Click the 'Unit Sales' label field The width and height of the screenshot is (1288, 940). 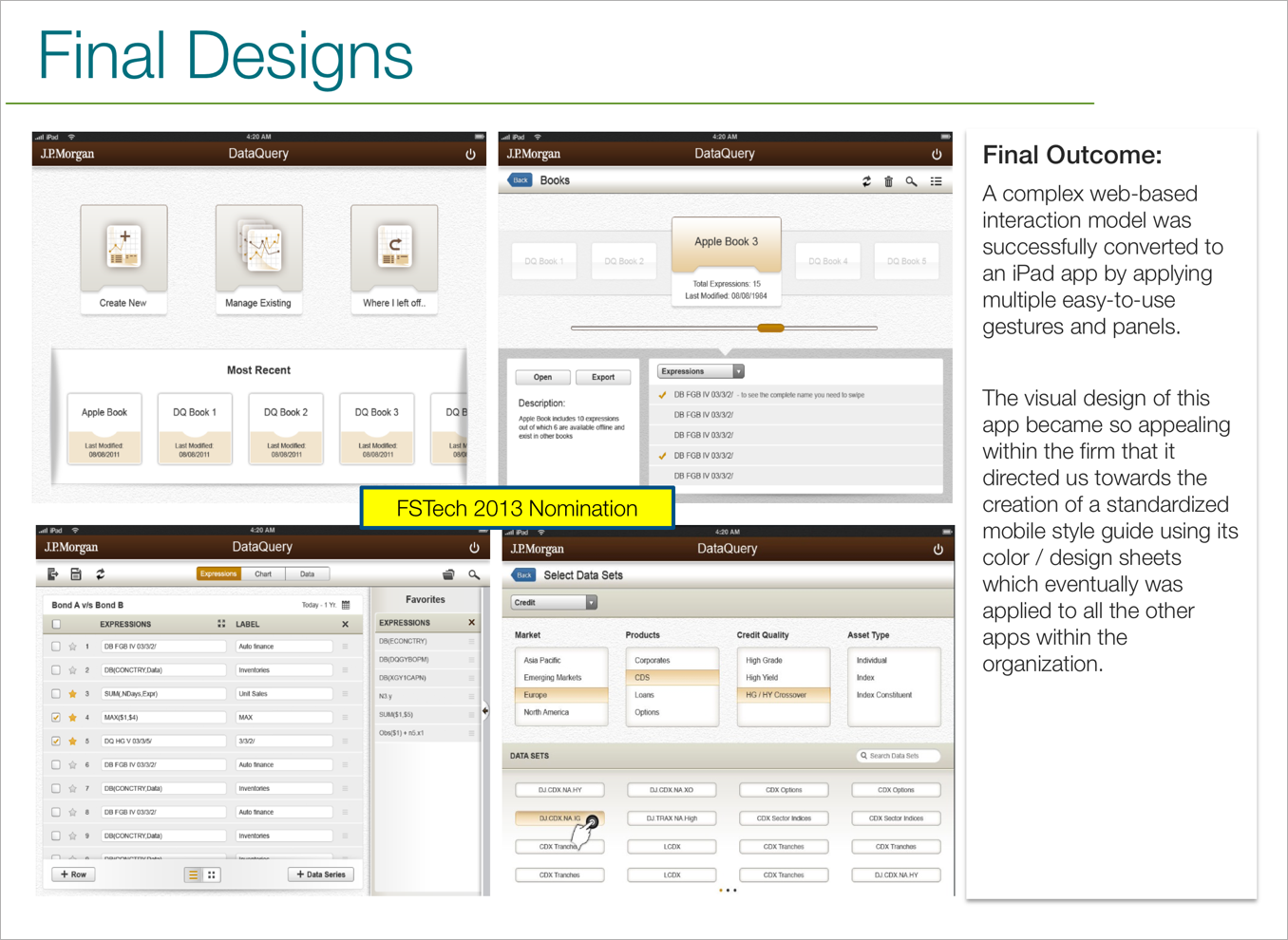[x=284, y=694]
